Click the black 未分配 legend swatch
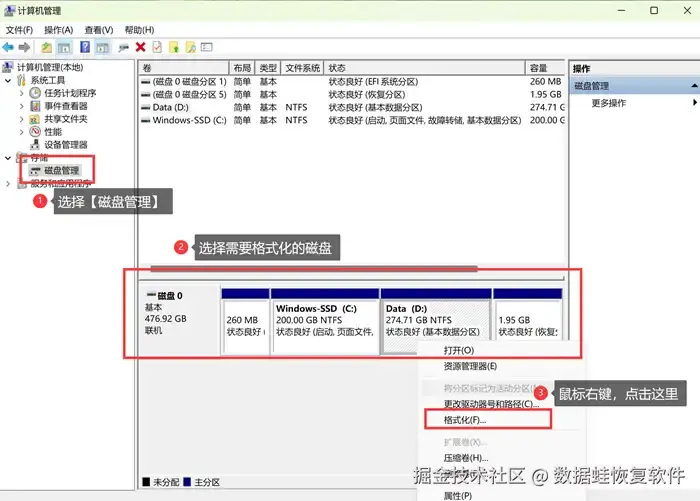The width and height of the screenshot is (700, 501). (x=146, y=482)
